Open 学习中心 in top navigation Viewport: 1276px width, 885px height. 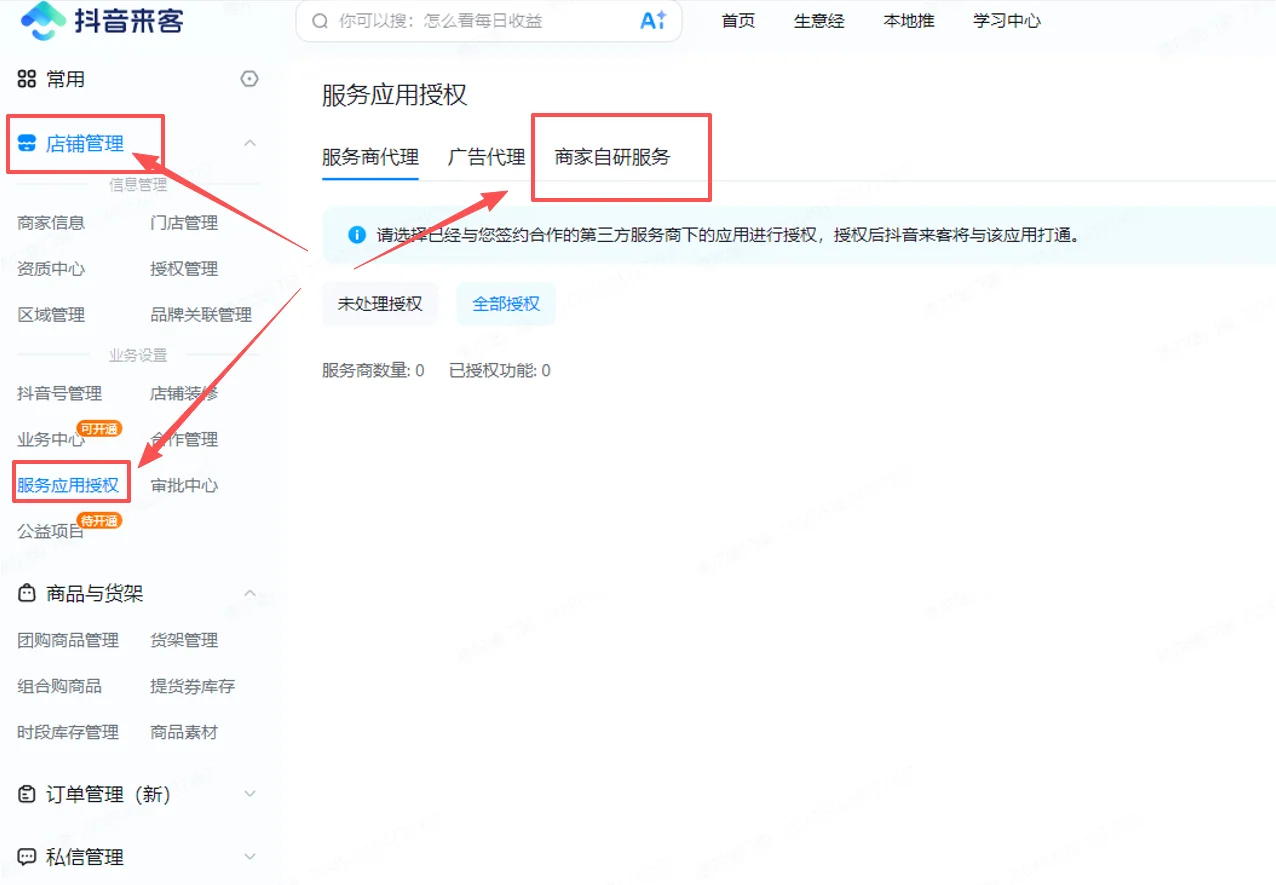[x=1007, y=21]
